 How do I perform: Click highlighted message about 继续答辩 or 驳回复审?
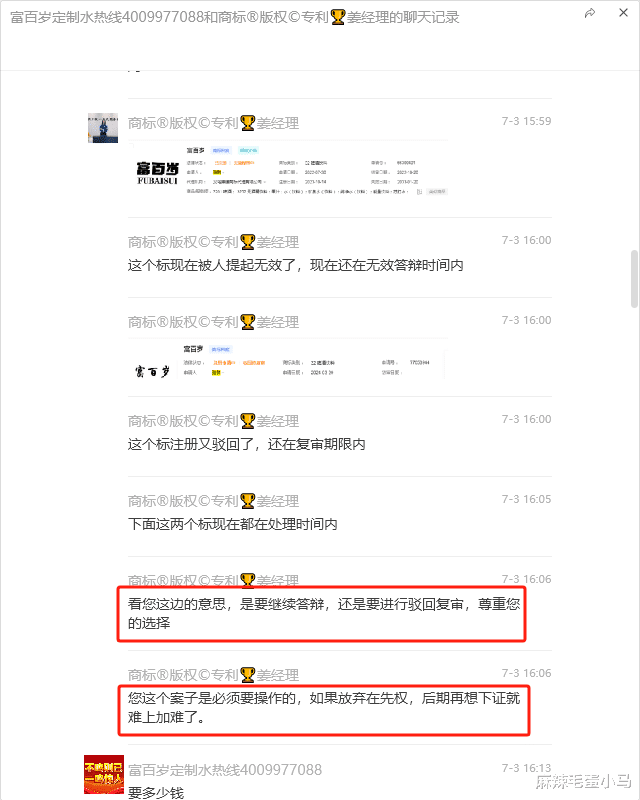point(324,614)
